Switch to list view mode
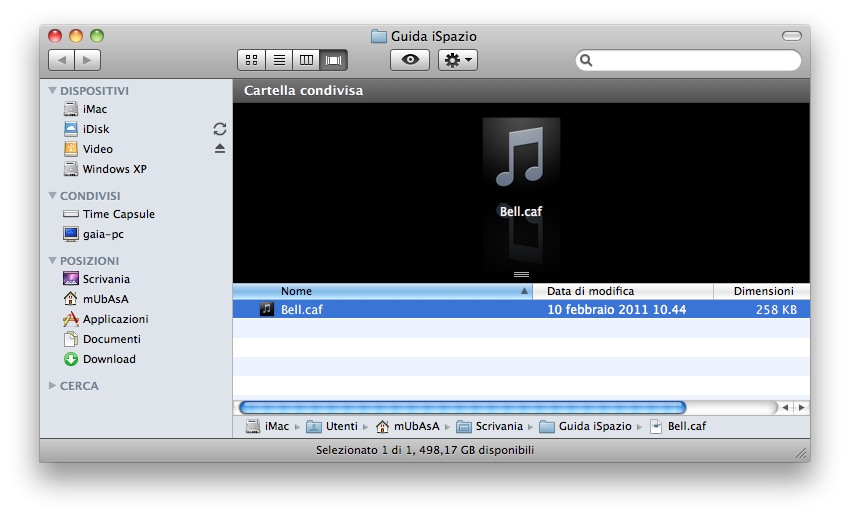The width and height of the screenshot is (850, 517). click(x=279, y=60)
